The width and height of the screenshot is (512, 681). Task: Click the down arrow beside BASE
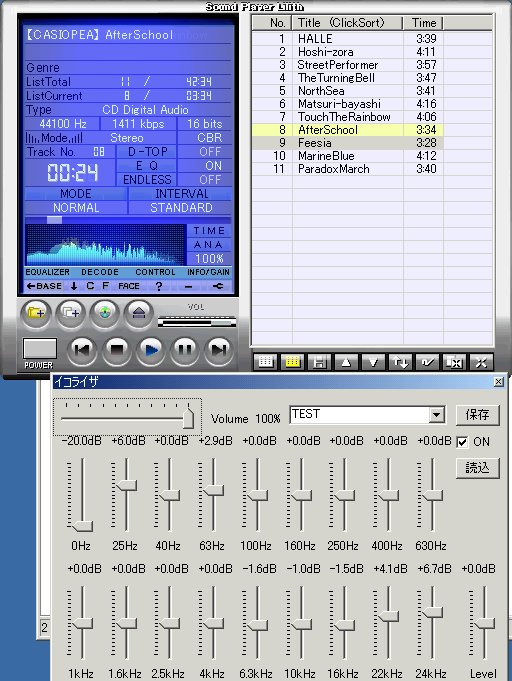74,286
